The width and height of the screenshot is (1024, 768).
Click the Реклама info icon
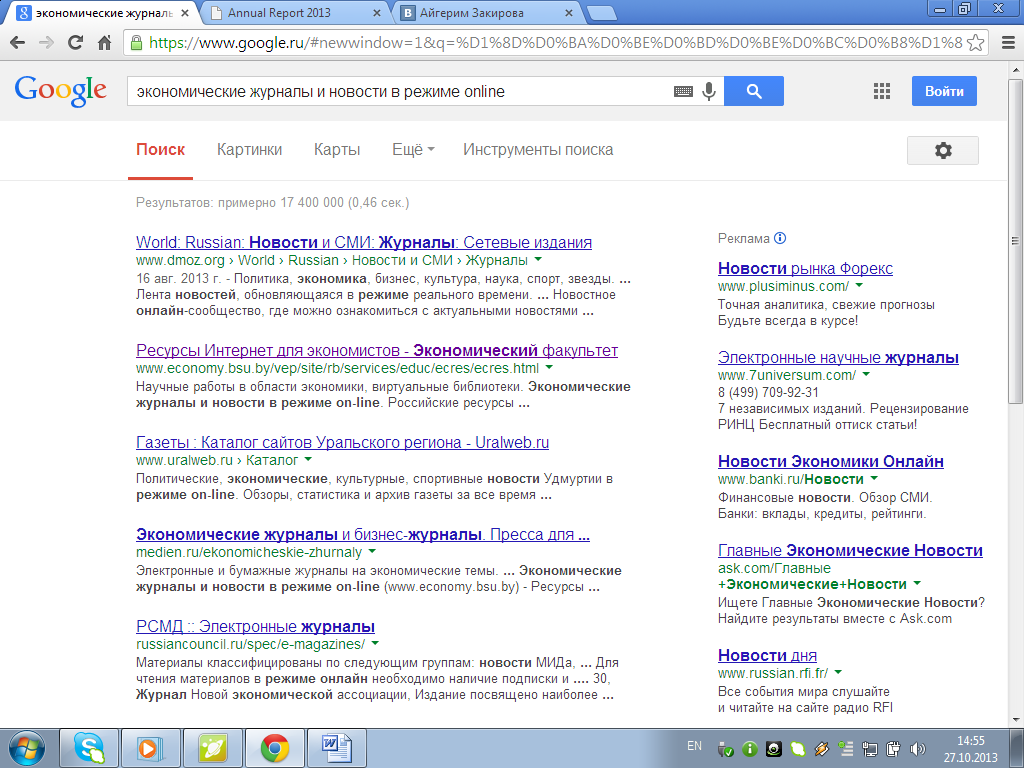[x=780, y=238]
